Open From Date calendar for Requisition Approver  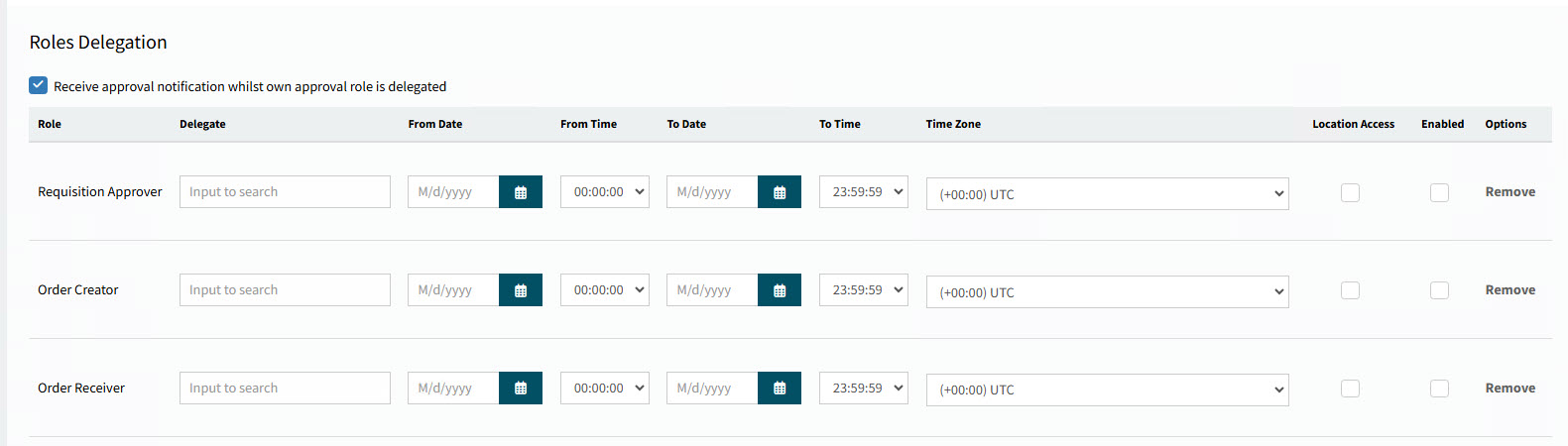(x=521, y=192)
